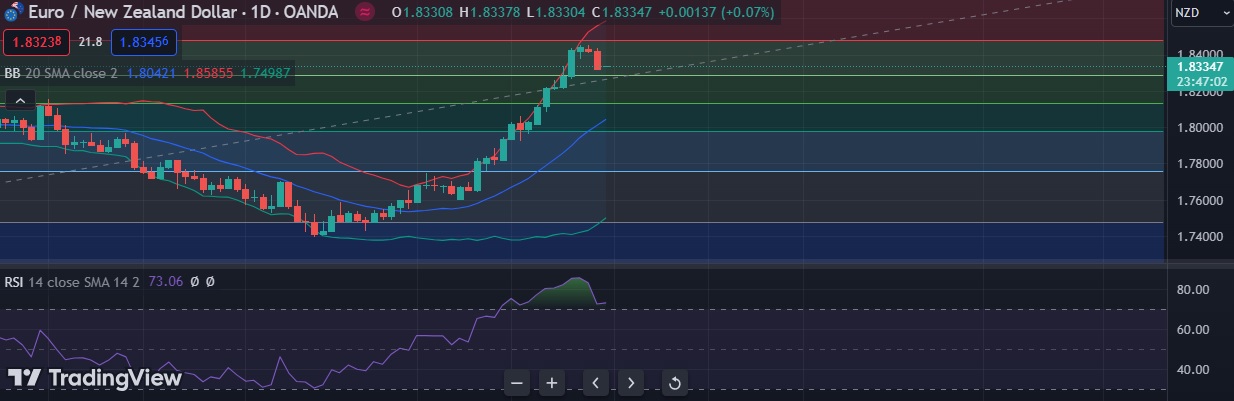Screen dimensions: 1234x401
Task: Click the blue buy price 1.83456 button
Action: 144,42
